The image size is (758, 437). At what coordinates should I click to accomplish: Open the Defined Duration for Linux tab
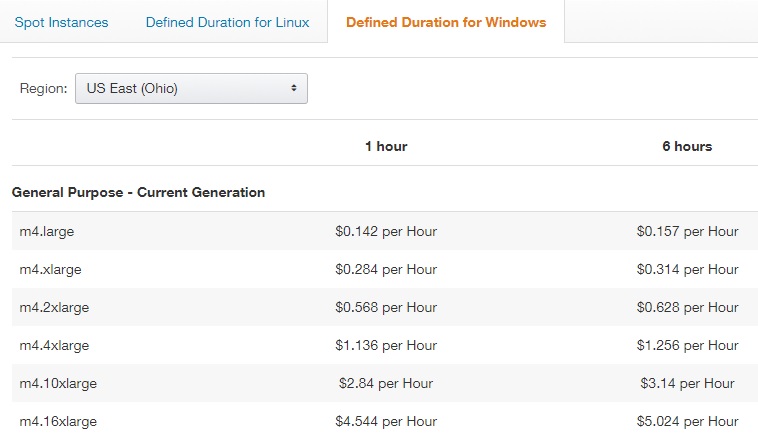coord(227,22)
